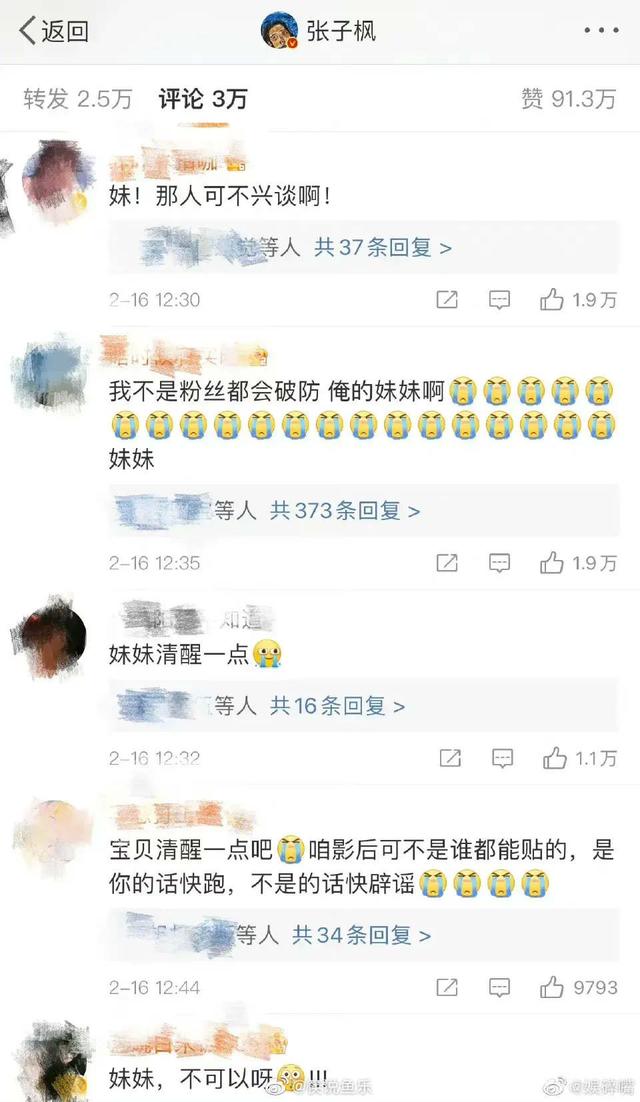Image resolution: width=640 pixels, height=1102 pixels.
Task: Reply to the comment posted 2-16 12:30
Action: [x=499, y=300]
